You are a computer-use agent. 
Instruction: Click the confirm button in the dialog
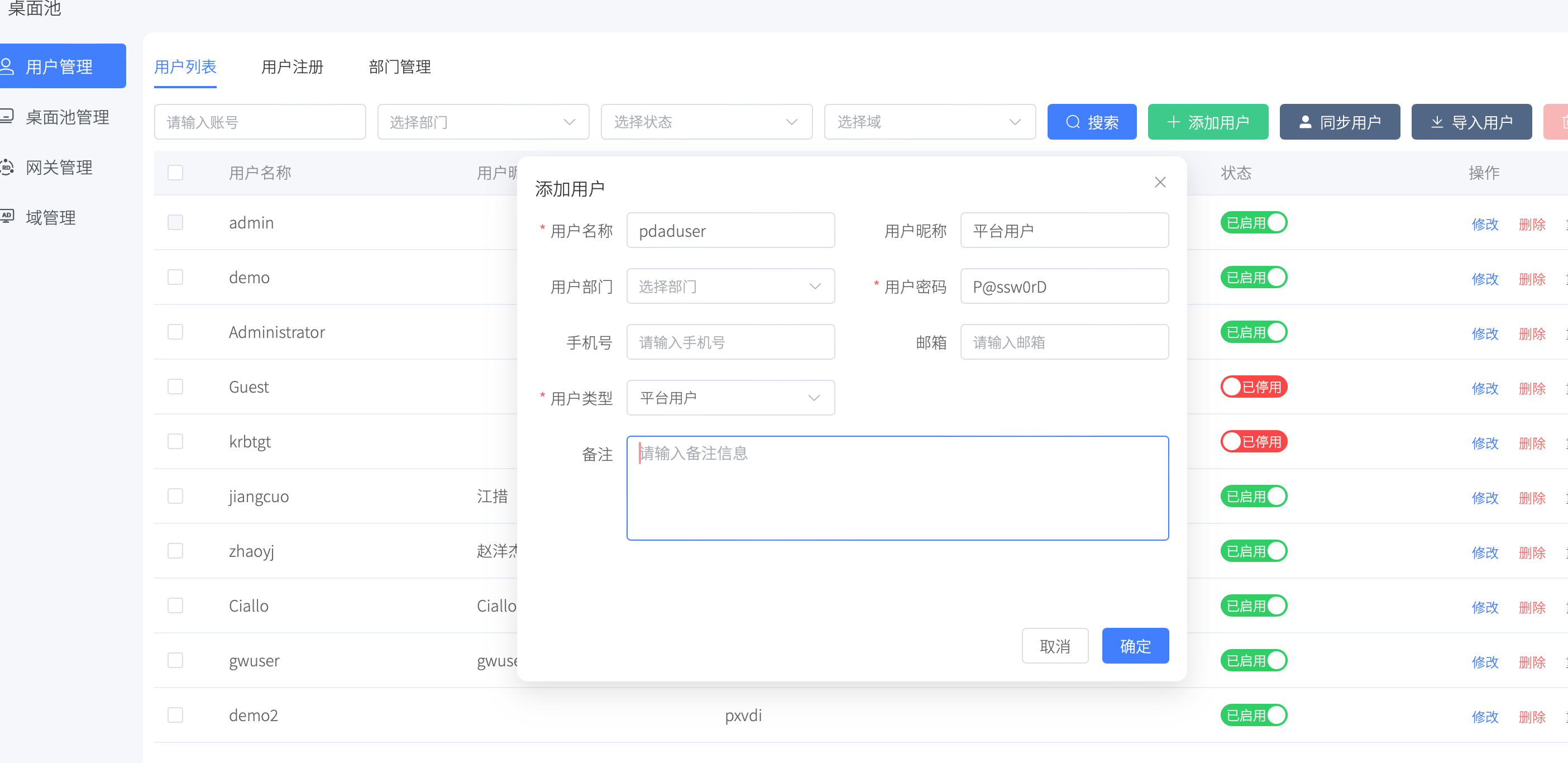click(x=1135, y=646)
